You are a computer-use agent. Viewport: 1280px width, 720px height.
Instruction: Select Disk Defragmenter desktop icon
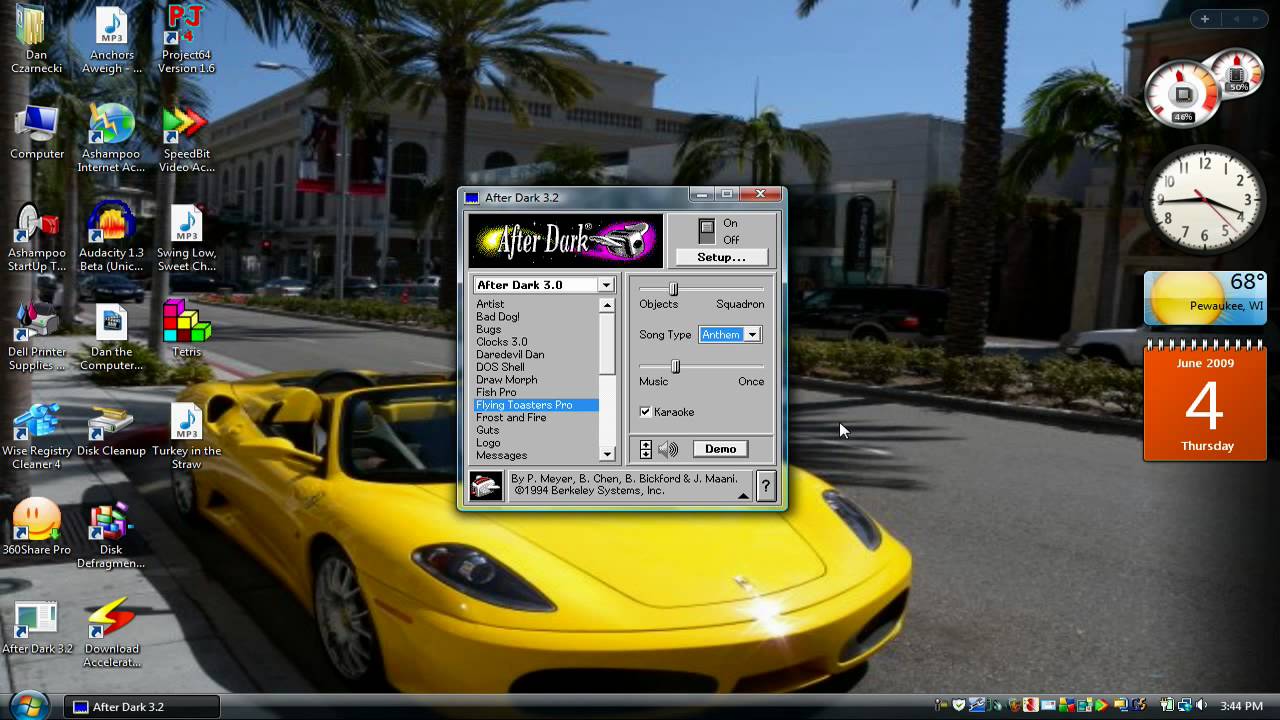111,534
